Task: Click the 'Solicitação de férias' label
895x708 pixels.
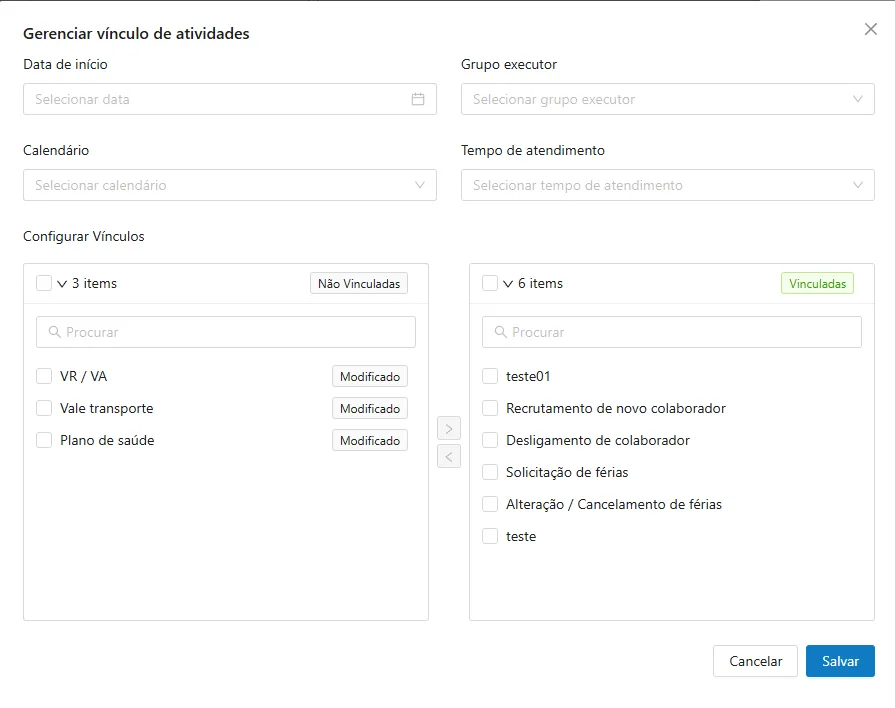Action: point(567,472)
